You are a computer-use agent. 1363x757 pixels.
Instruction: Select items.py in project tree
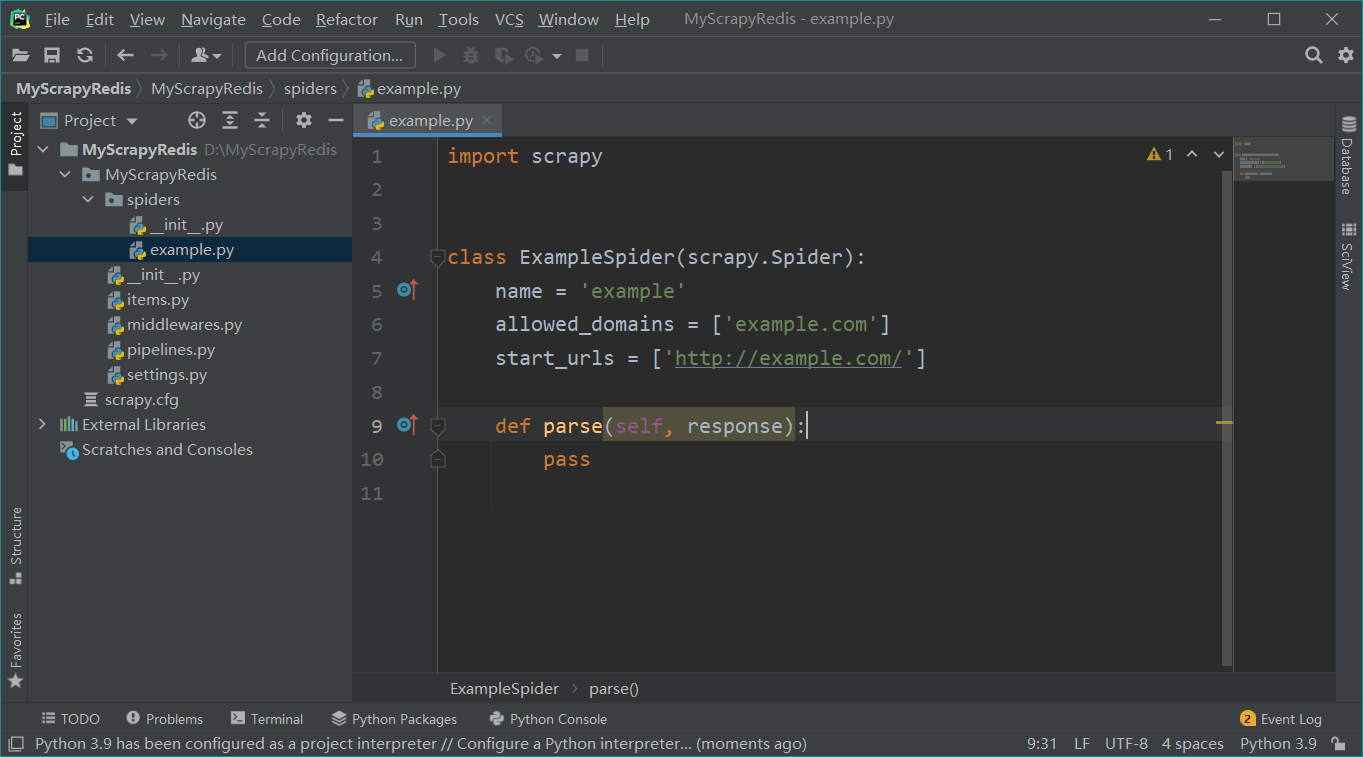tap(158, 300)
